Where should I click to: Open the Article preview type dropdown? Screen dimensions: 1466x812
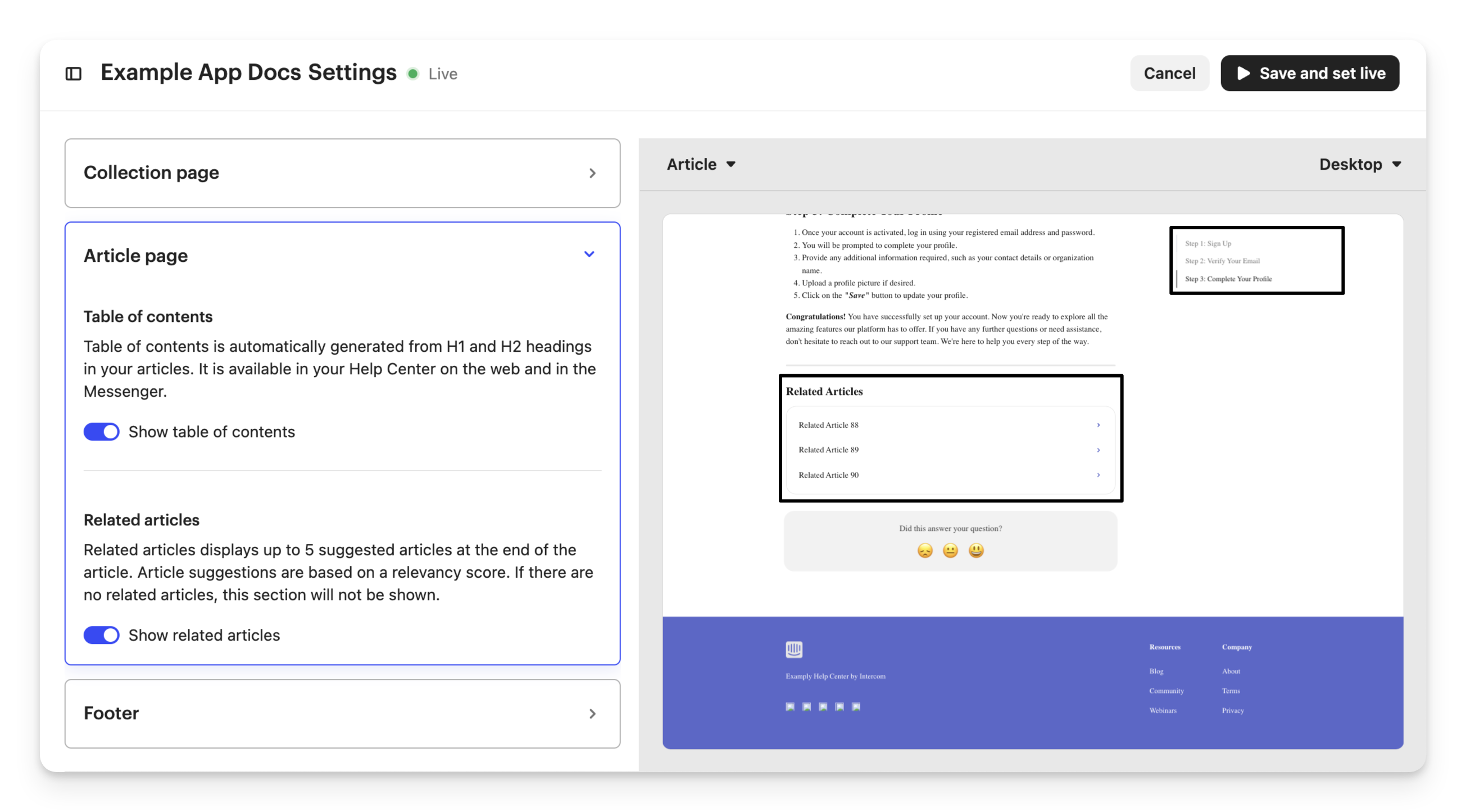point(701,165)
